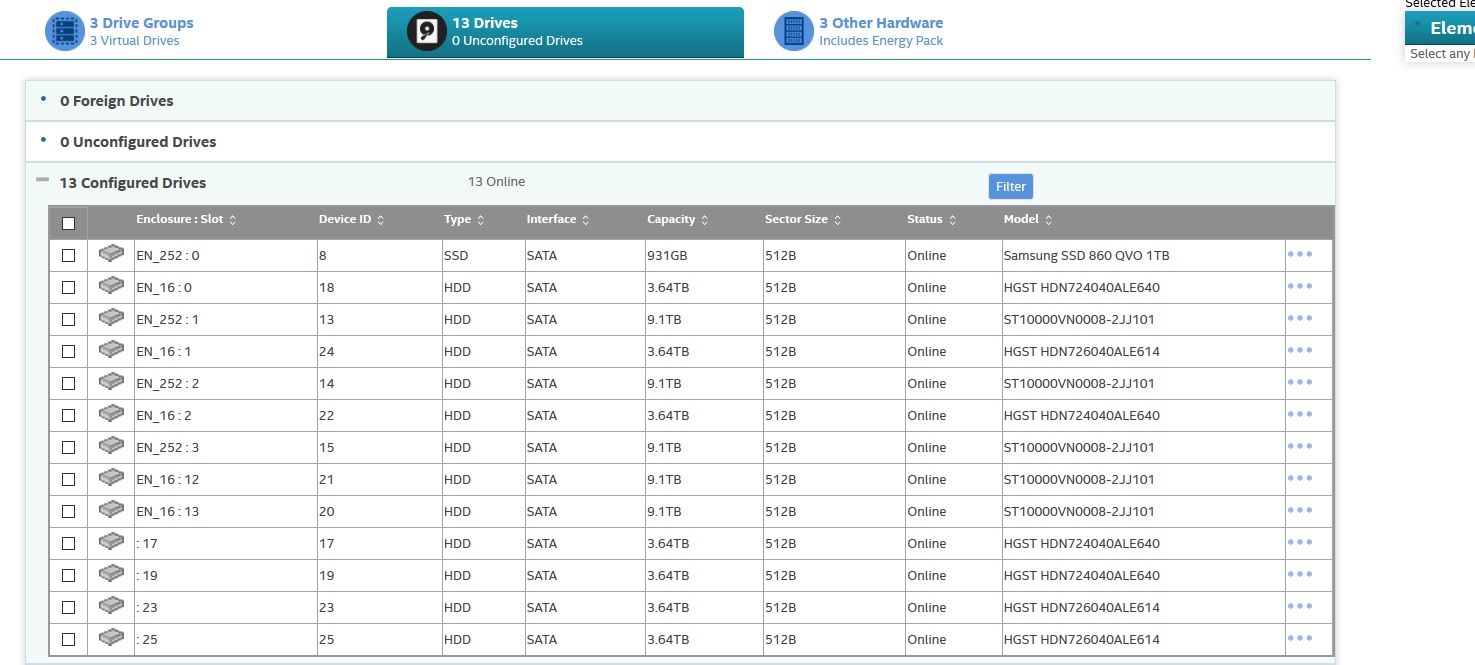Image resolution: width=1475 pixels, height=665 pixels.
Task: Sort drives by Capacity column
Action: coord(678,219)
